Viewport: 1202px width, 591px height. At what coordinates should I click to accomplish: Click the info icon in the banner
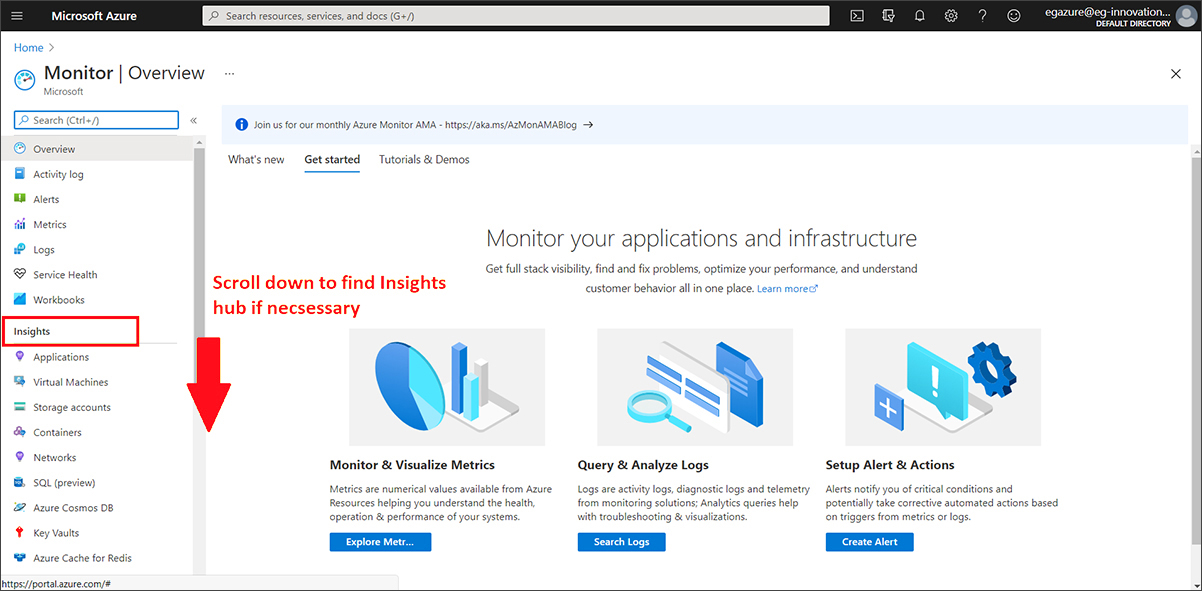coord(241,125)
